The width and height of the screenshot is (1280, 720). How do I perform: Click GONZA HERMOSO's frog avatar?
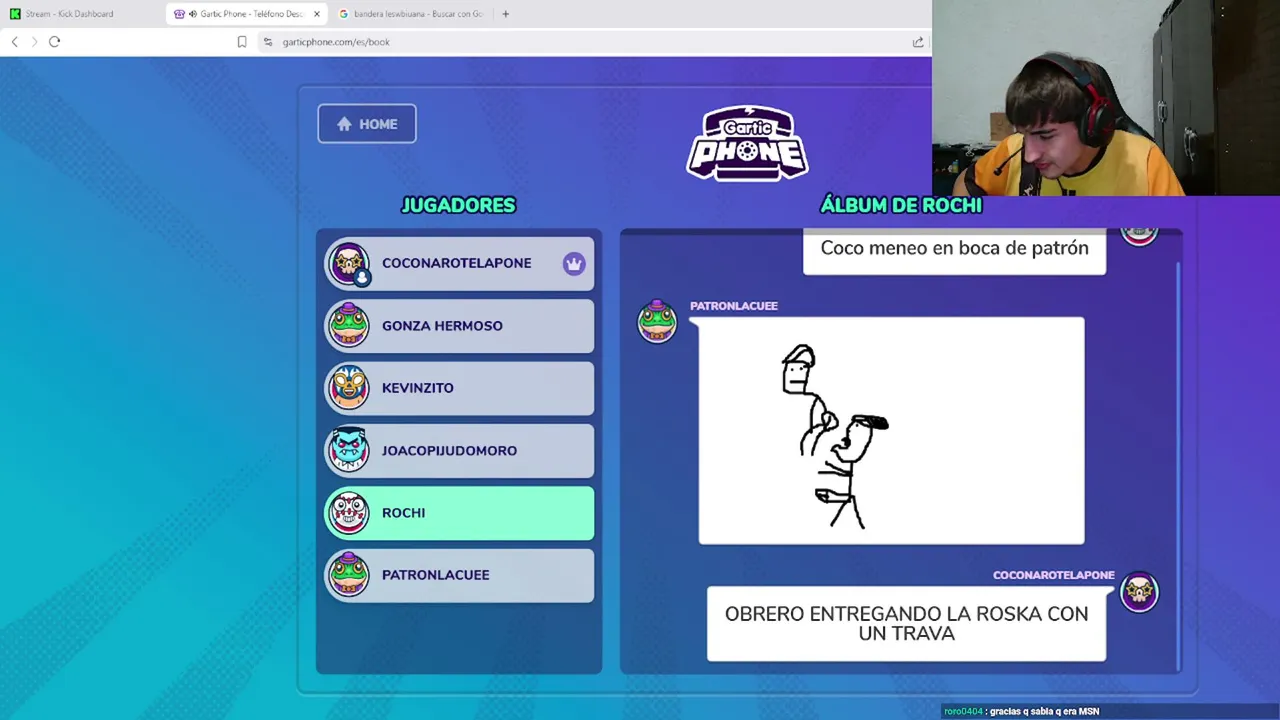[x=349, y=325]
